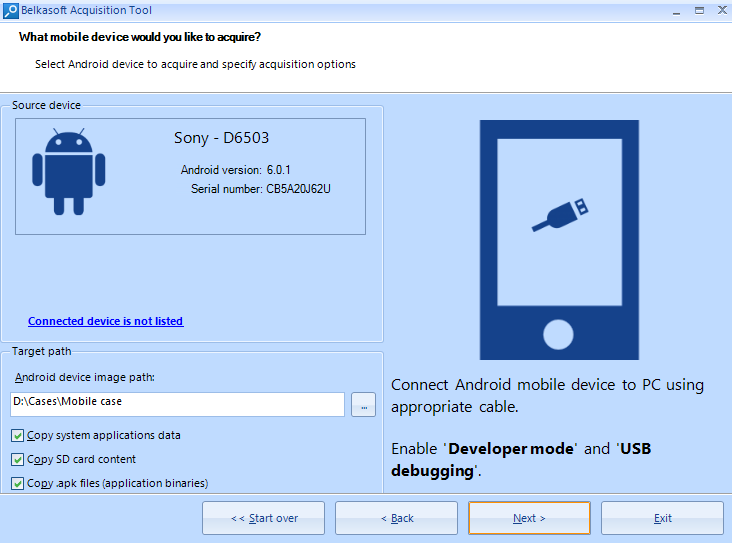The width and height of the screenshot is (732, 543).
Task: Click the Android device image path field
Action: click(x=177, y=404)
